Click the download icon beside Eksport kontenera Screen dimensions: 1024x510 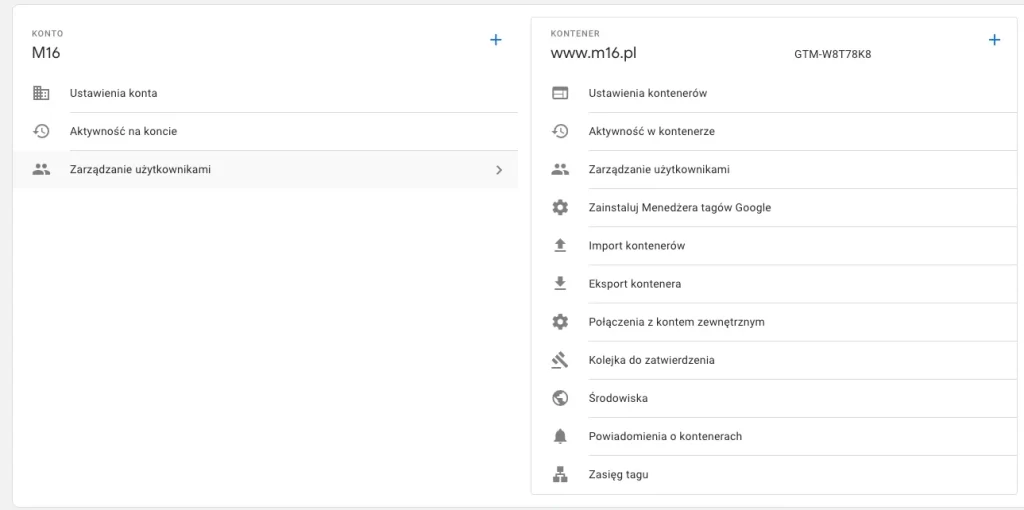point(560,283)
